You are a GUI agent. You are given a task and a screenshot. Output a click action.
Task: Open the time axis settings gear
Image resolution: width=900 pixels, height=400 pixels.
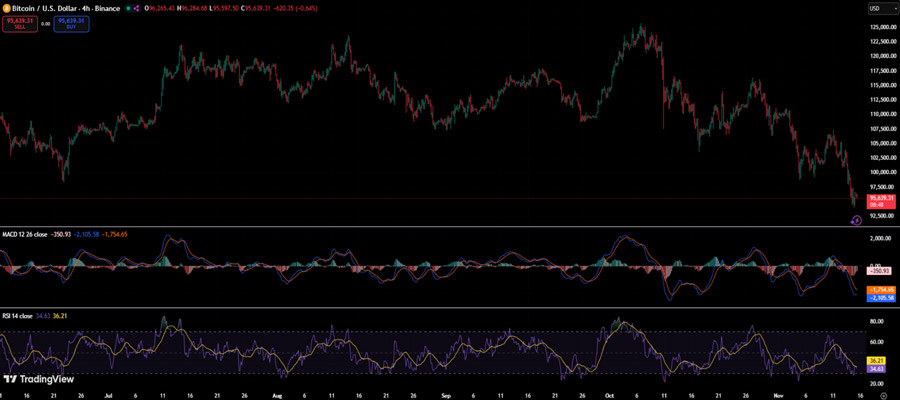tap(883, 396)
